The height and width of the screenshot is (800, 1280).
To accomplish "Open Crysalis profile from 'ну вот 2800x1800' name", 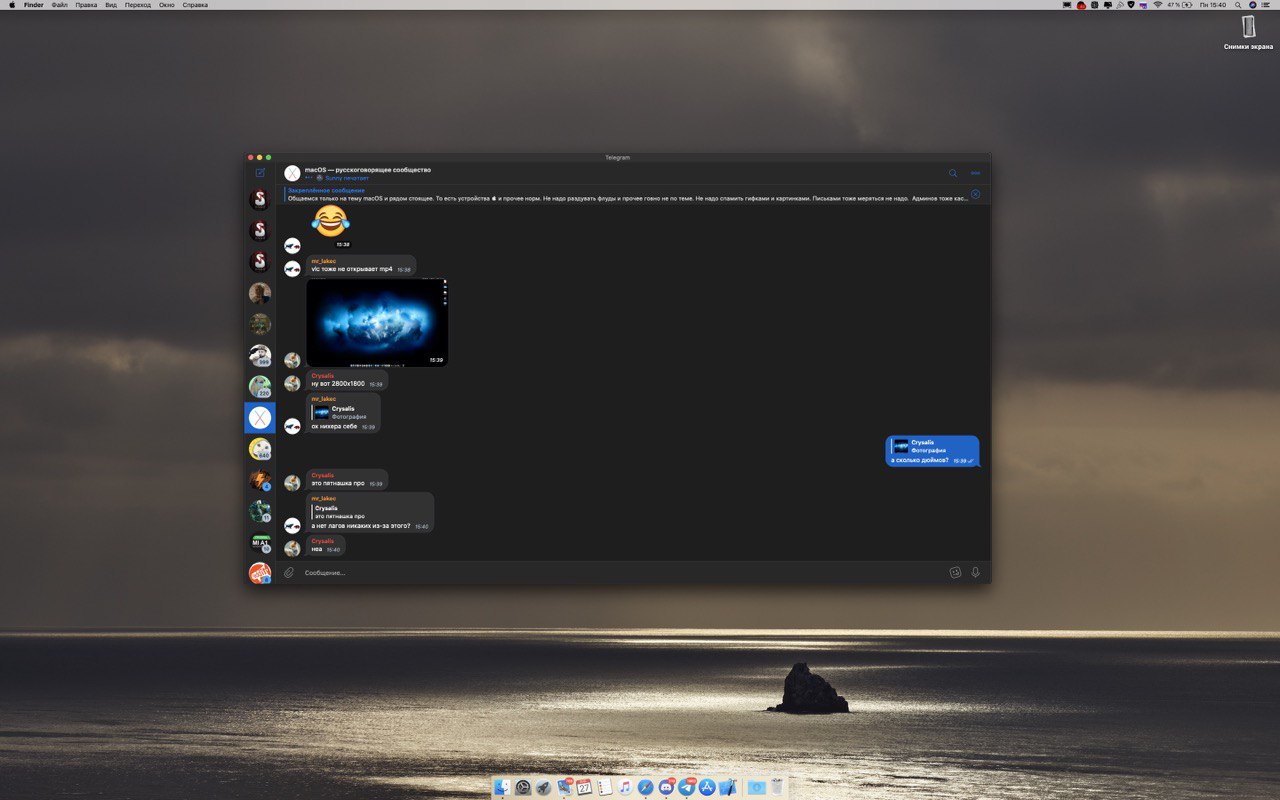I will [323, 375].
